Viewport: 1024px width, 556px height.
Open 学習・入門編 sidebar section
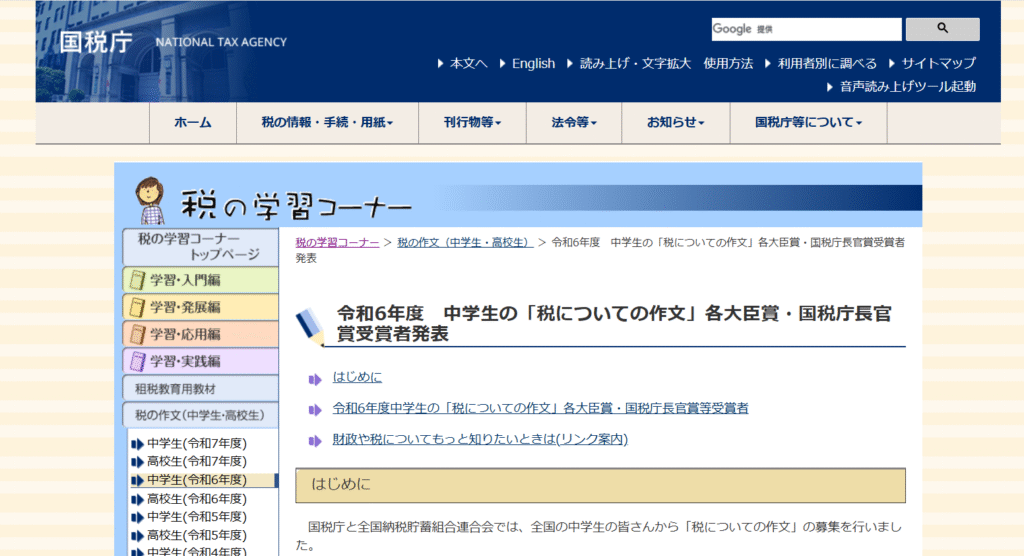[x=200, y=280]
